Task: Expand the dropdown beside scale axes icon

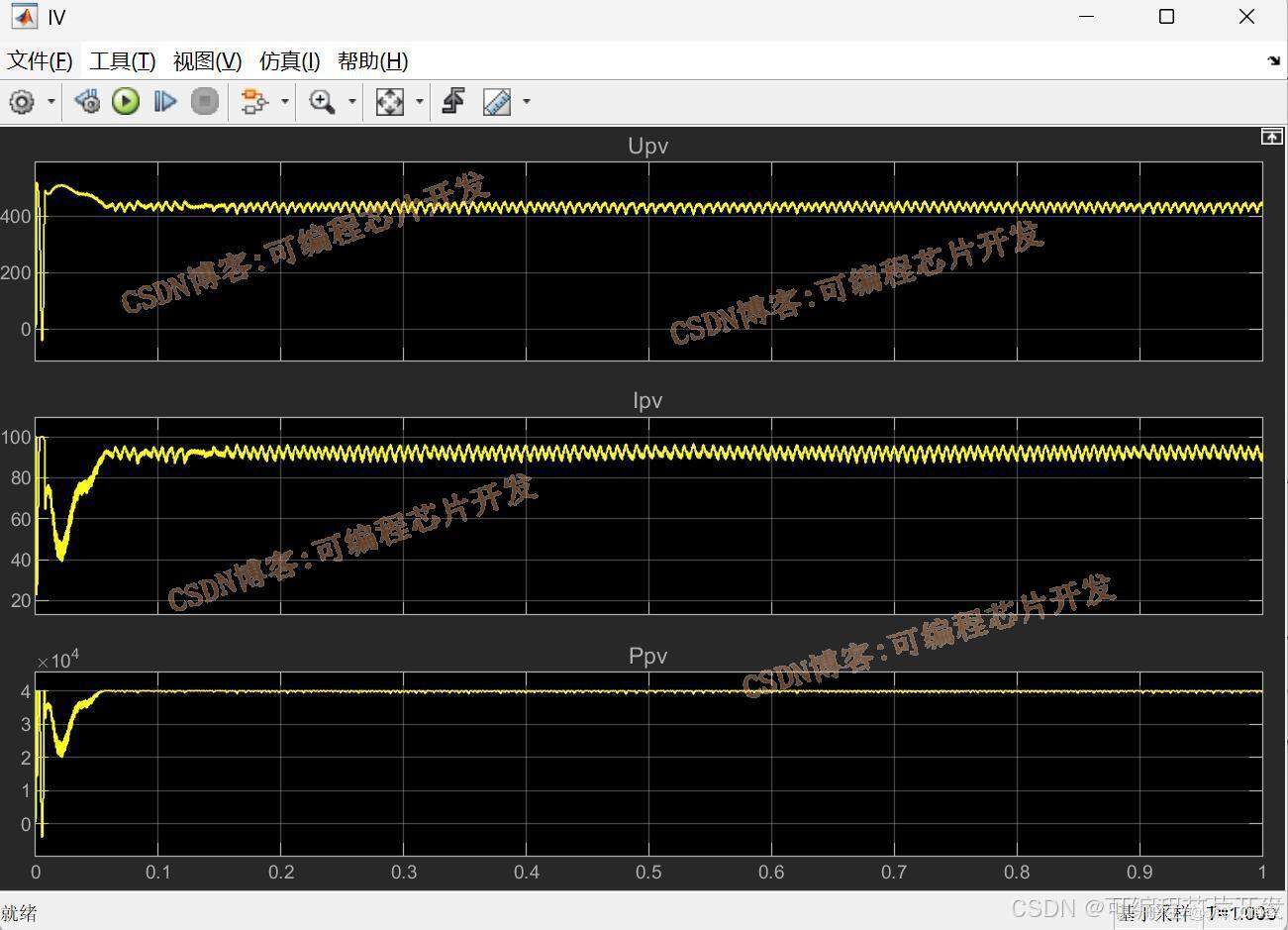Action: point(420,101)
